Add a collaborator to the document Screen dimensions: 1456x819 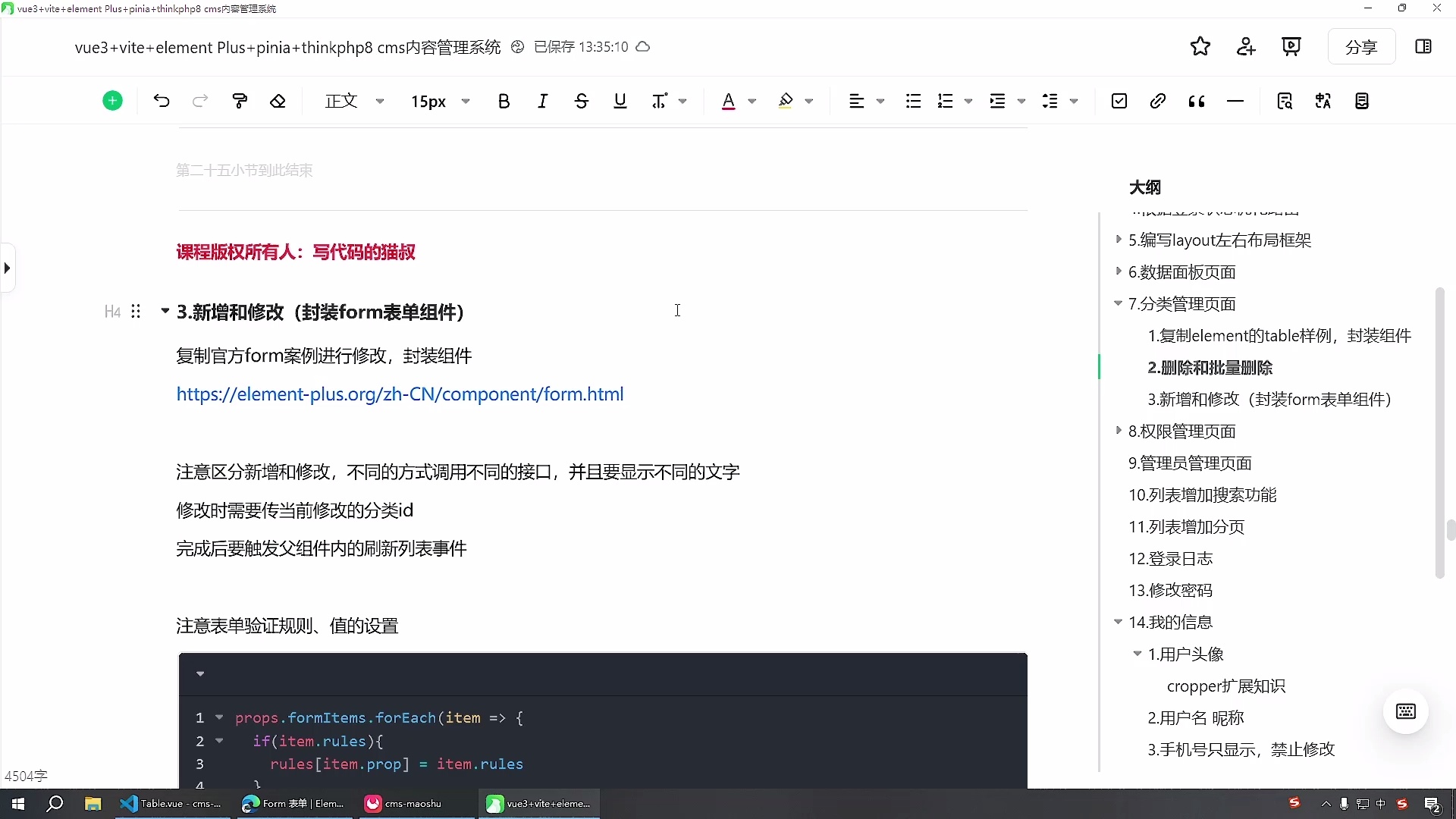[x=1246, y=47]
